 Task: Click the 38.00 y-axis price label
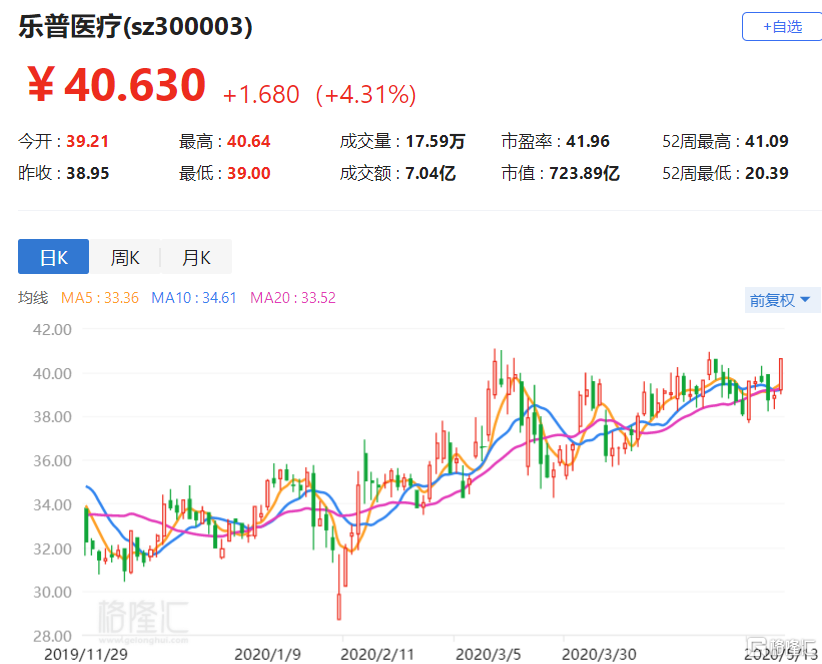[52, 417]
